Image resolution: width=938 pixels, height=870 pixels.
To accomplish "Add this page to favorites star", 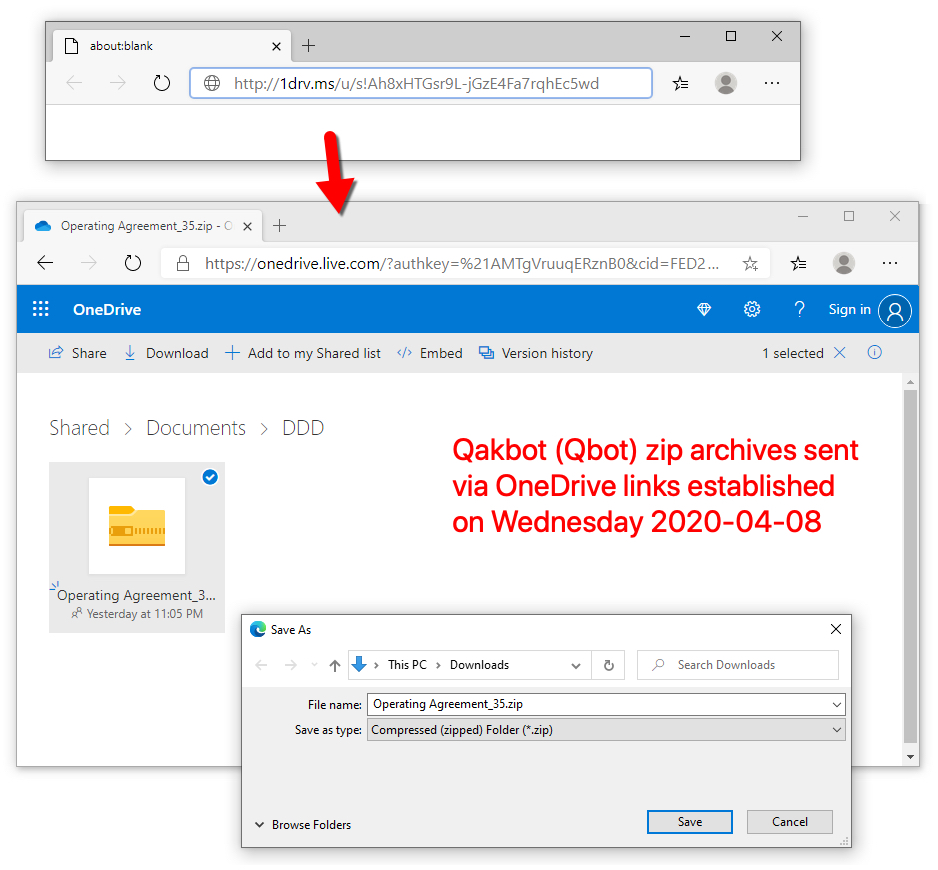I will pyautogui.click(x=750, y=263).
